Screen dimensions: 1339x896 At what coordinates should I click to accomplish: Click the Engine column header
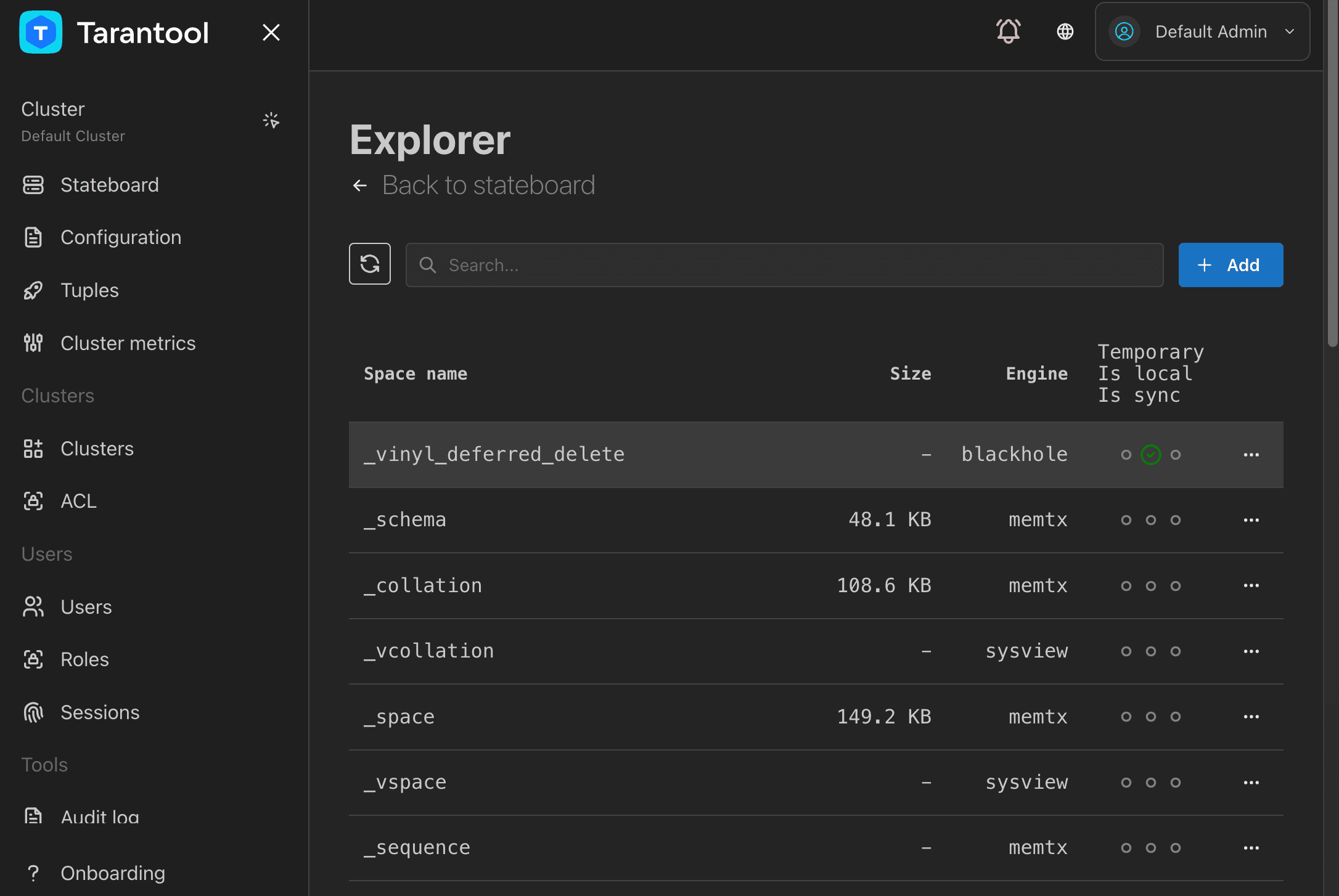point(1037,373)
